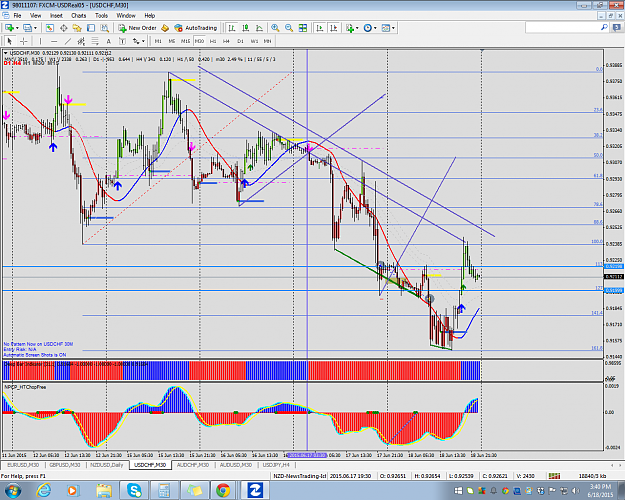Open the MetaEditor yellow book icon
625x500 pixels.
tap(165, 28)
